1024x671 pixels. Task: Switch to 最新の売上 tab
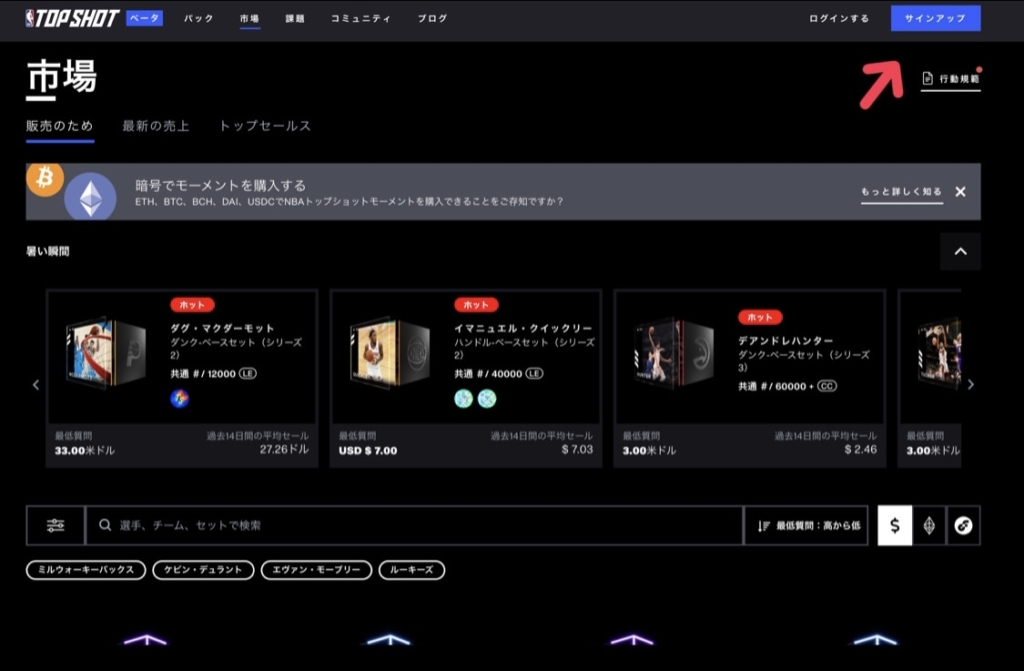155,125
